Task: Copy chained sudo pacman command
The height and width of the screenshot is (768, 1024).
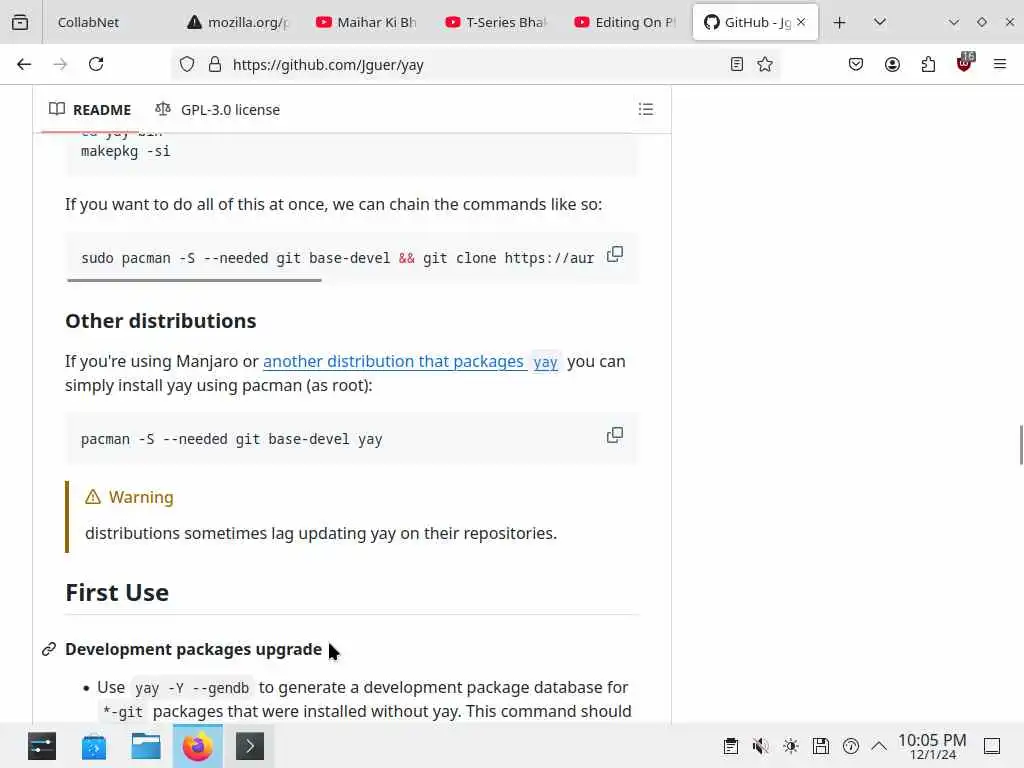Action: [x=615, y=255]
